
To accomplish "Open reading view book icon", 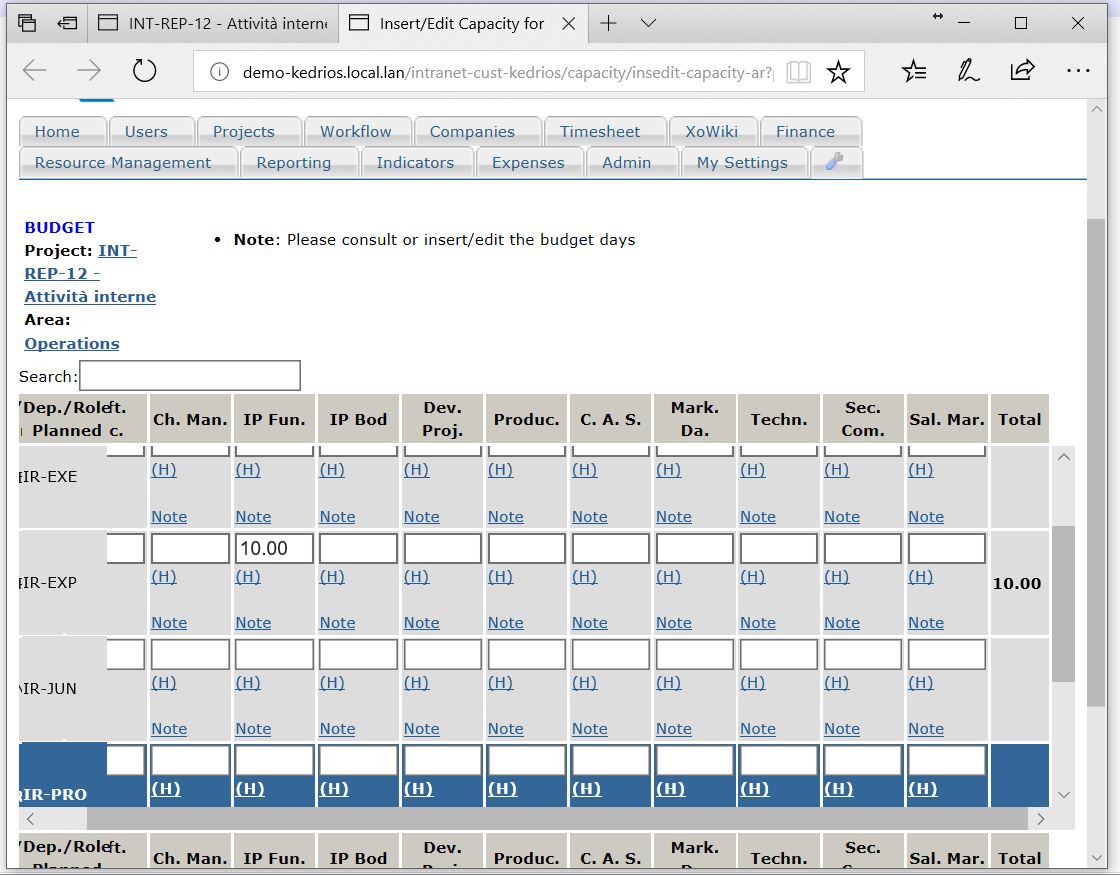I will coord(799,72).
